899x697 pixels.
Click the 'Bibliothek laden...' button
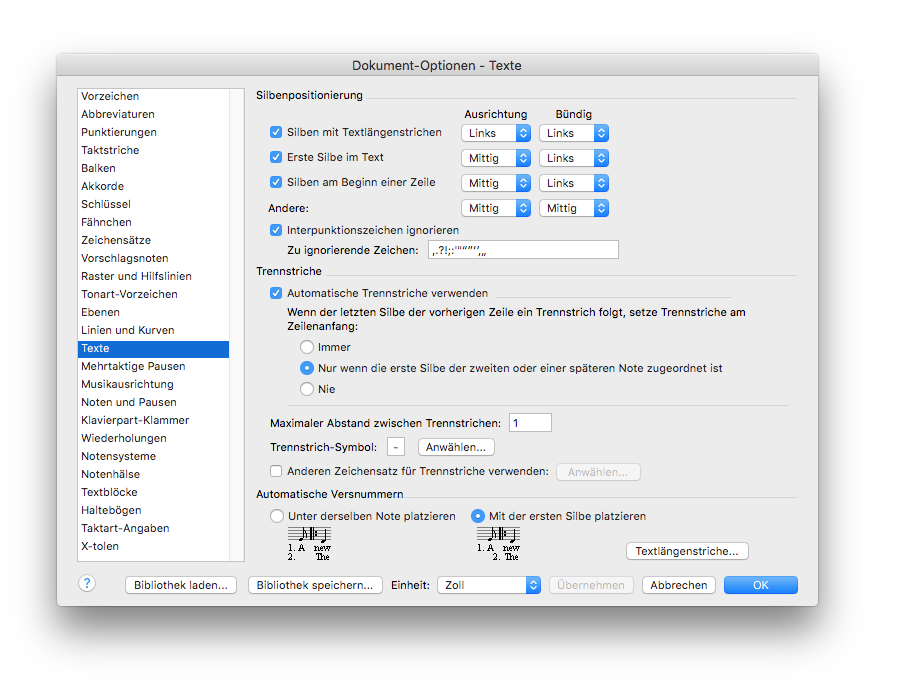tap(181, 585)
